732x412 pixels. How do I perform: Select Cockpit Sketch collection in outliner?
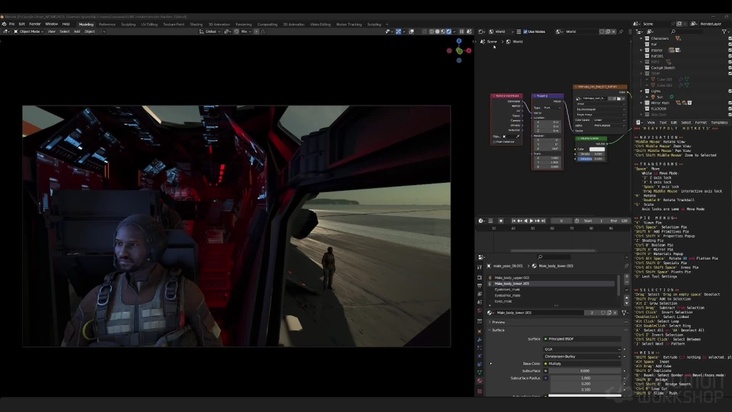pyautogui.click(x=662, y=68)
